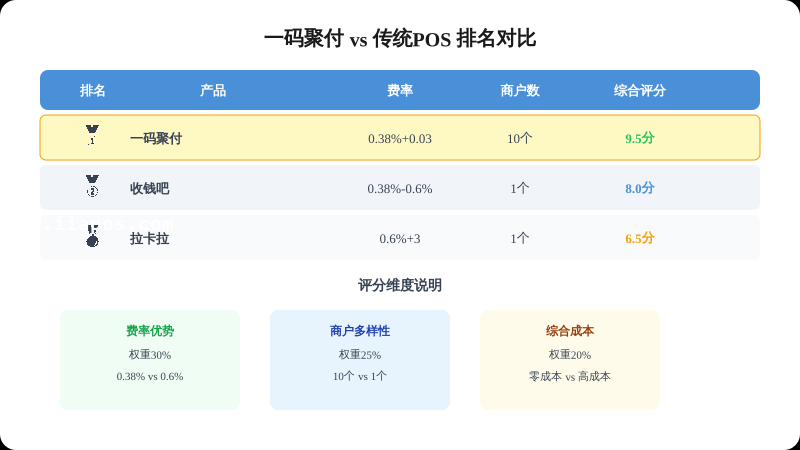
Task: Open the 商户多样性 card heading
Action: click(360, 331)
